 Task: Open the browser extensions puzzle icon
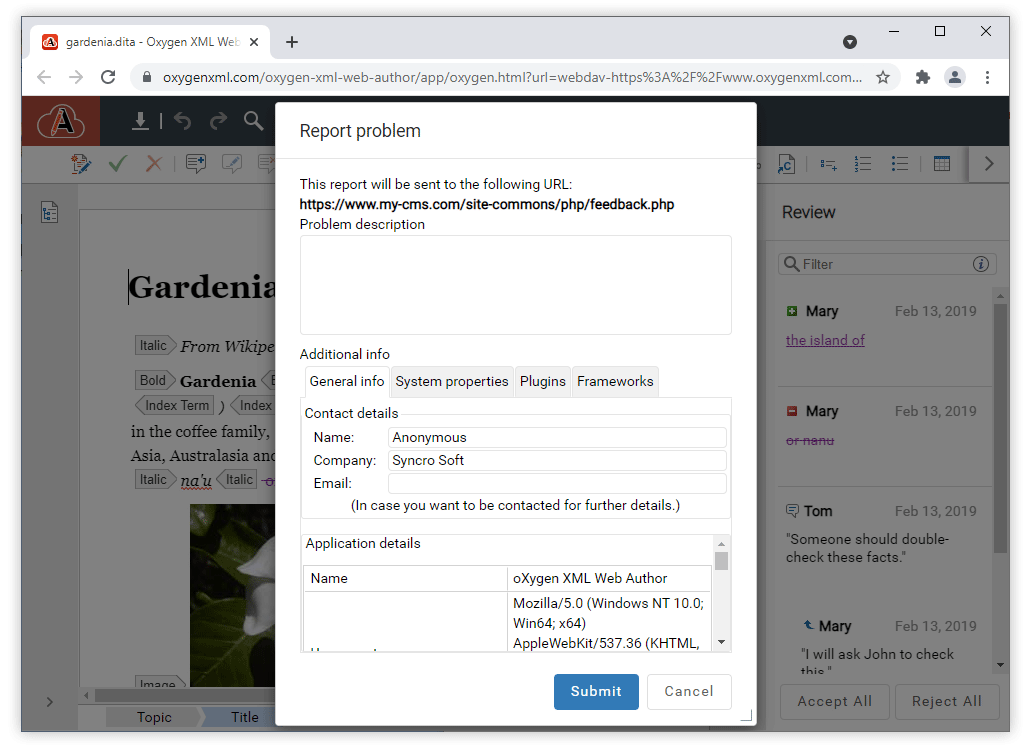tap(923, 77)
